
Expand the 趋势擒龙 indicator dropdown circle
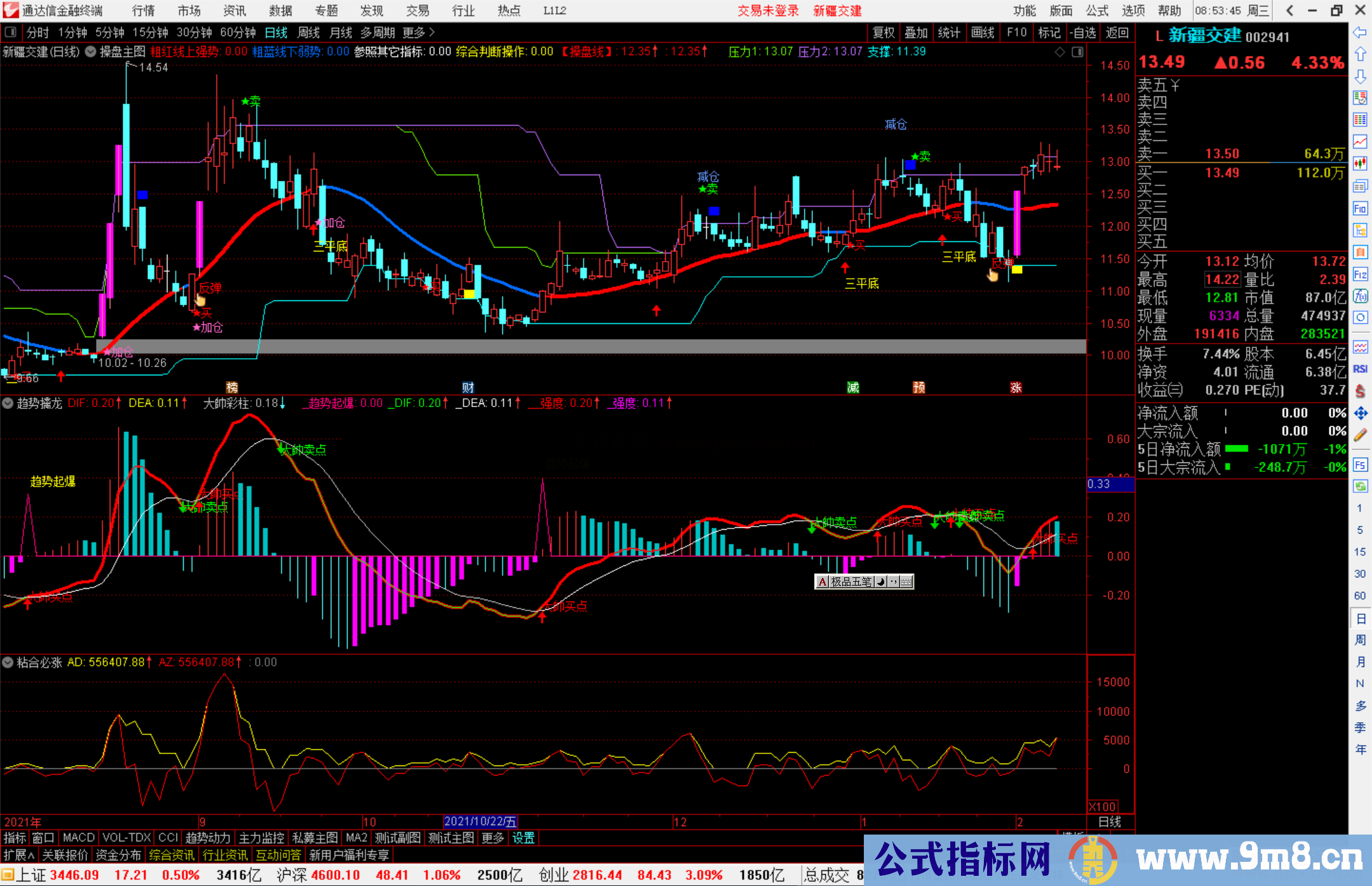click(8, 403)
